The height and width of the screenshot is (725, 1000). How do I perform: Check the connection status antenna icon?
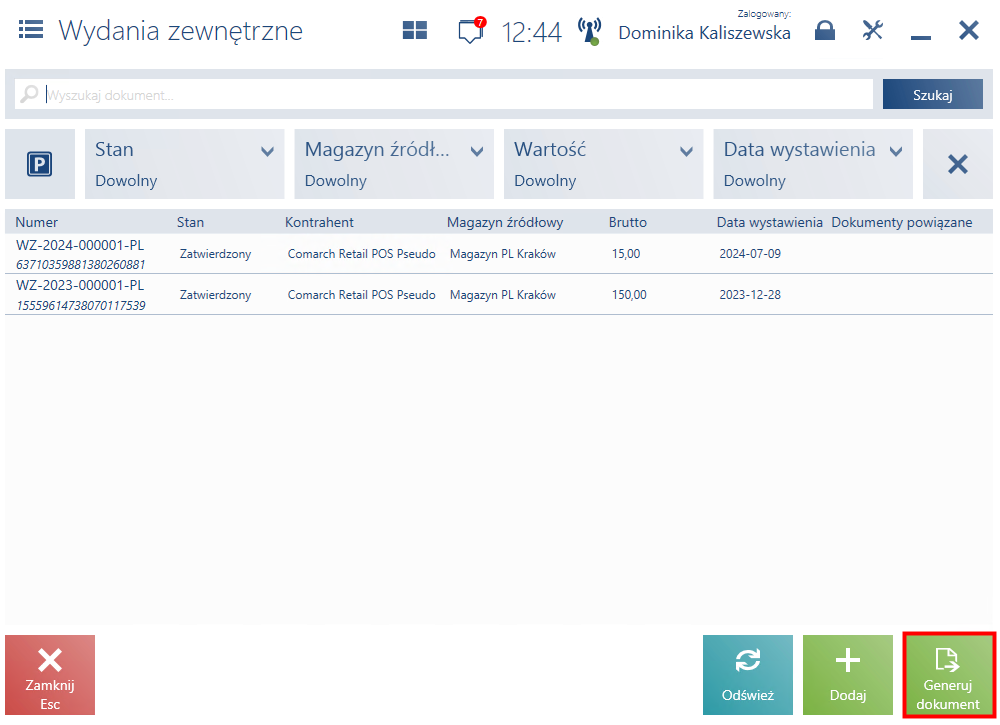click(589, 31)
